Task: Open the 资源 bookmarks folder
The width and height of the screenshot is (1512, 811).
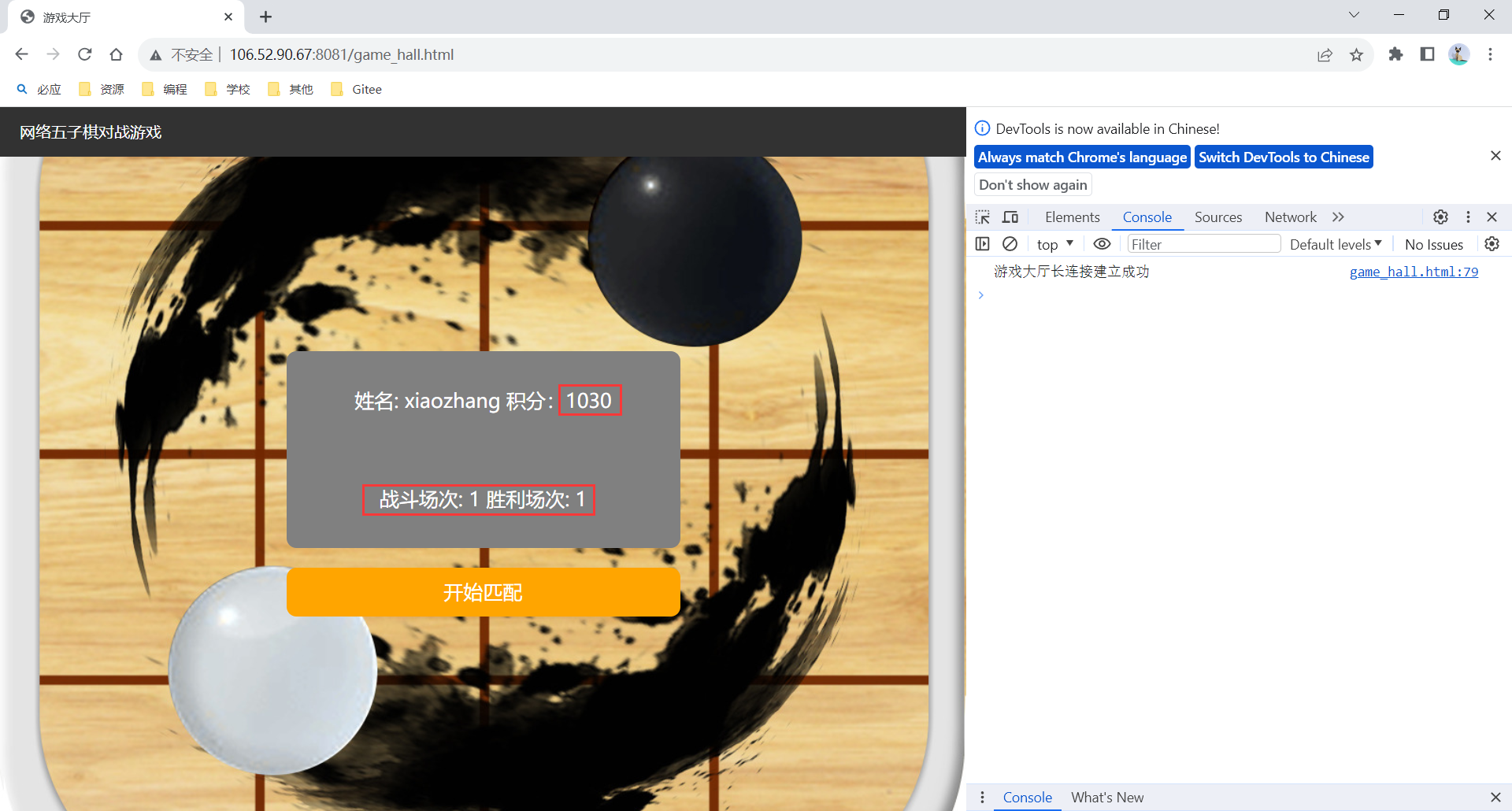Action: pyautogui.click(x=102, y=90)
